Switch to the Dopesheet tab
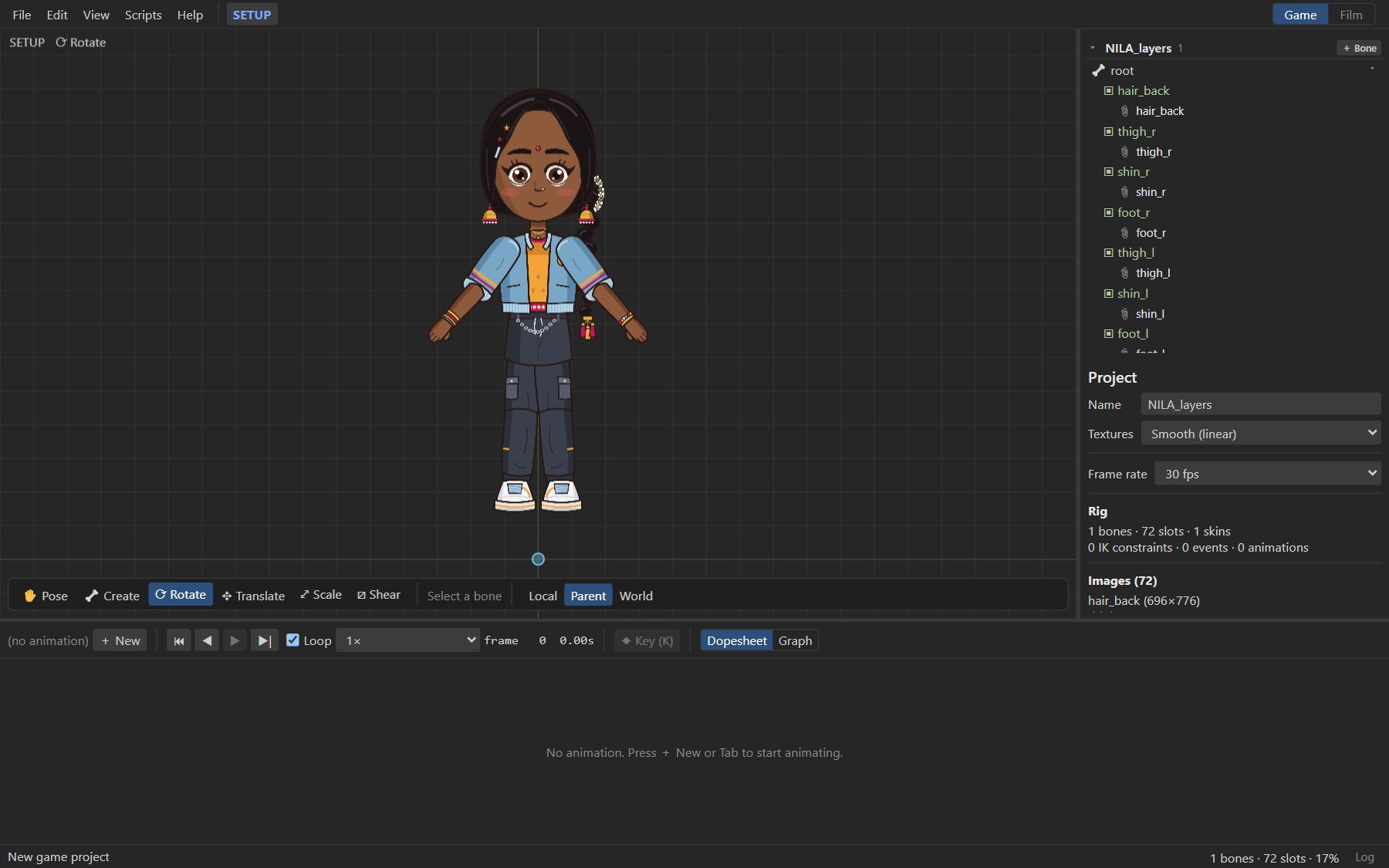Viewport: 1389px width, 868px height. pyautogui.click(x=737, y=640)
